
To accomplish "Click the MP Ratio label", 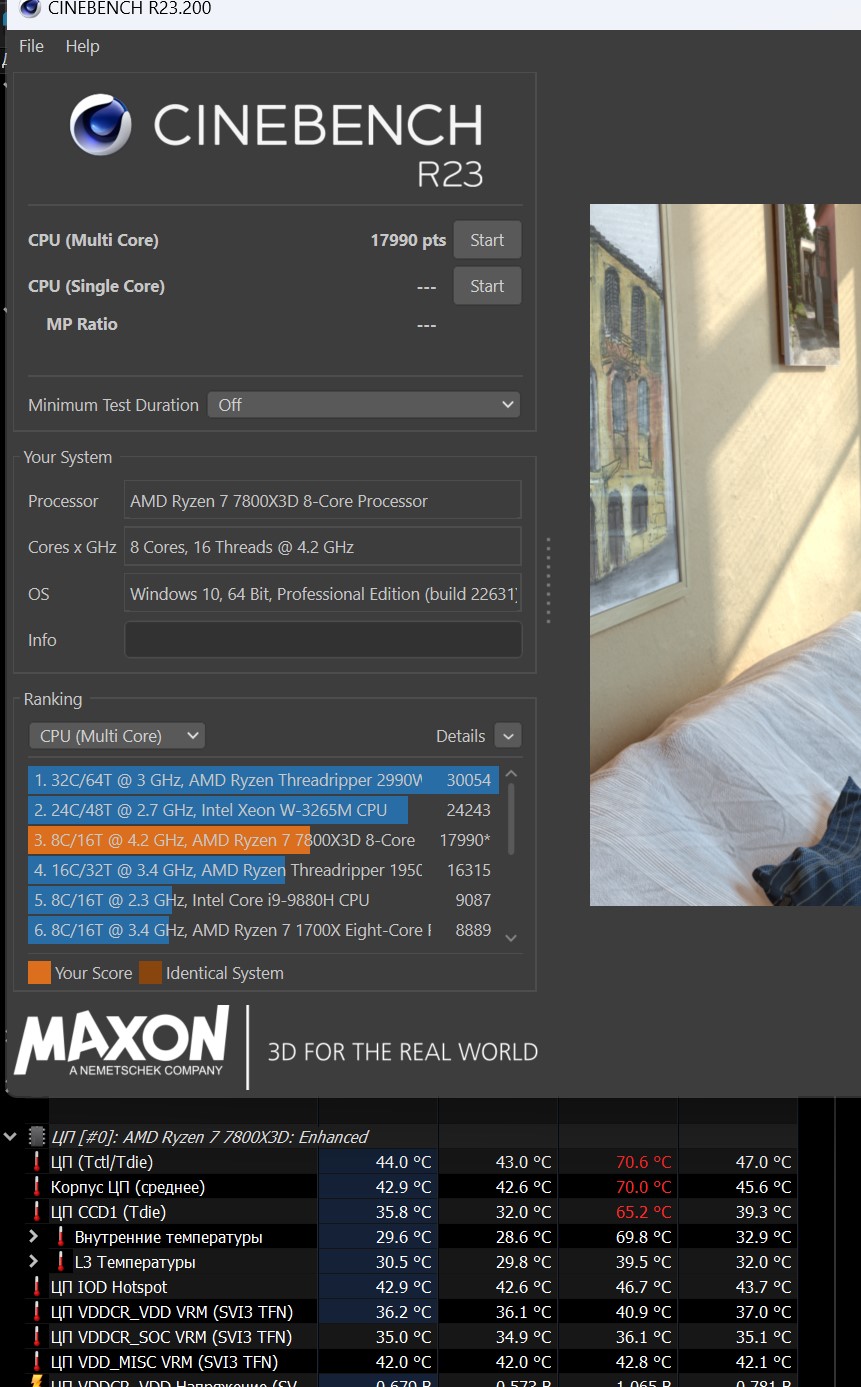I will [x=82, y=324].
